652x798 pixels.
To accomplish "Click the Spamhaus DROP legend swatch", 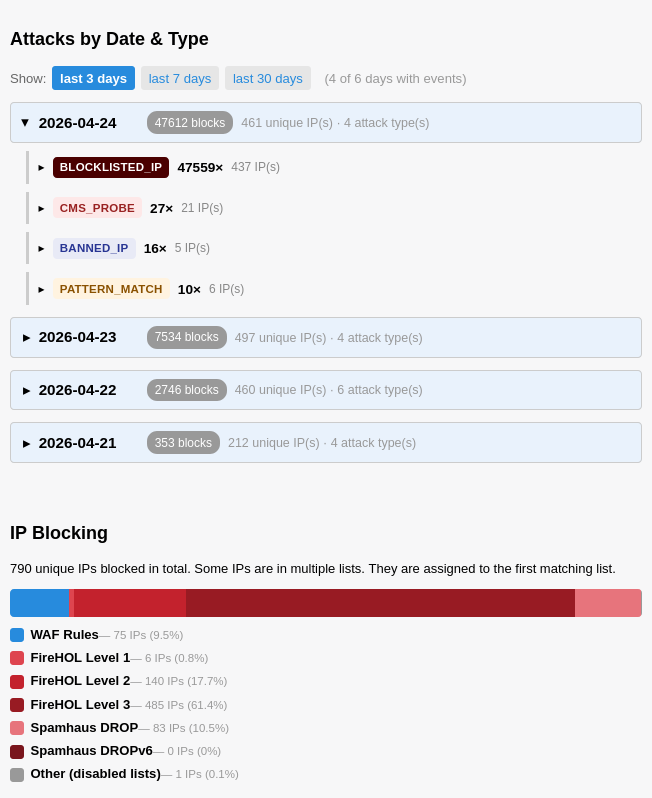I will pyautogui.click(x=17, y=728).
